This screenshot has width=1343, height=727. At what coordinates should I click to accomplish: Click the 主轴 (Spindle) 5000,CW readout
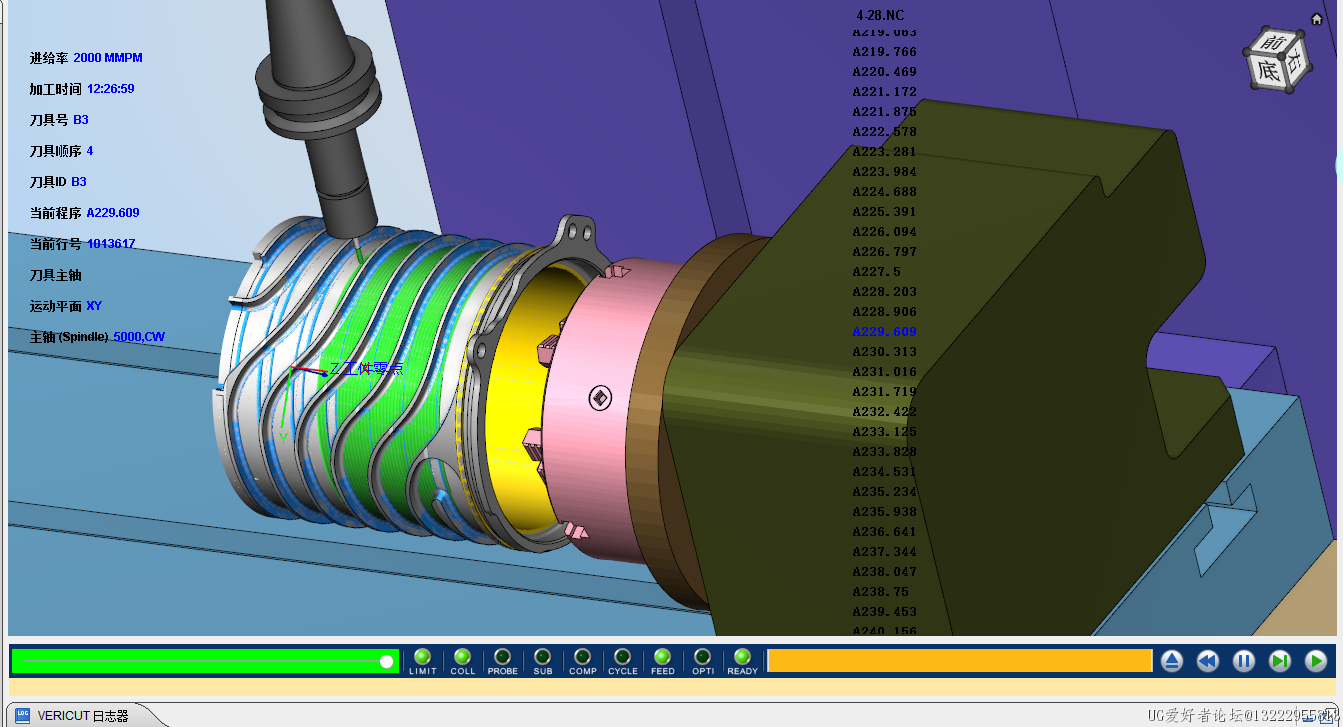point(97,337)
